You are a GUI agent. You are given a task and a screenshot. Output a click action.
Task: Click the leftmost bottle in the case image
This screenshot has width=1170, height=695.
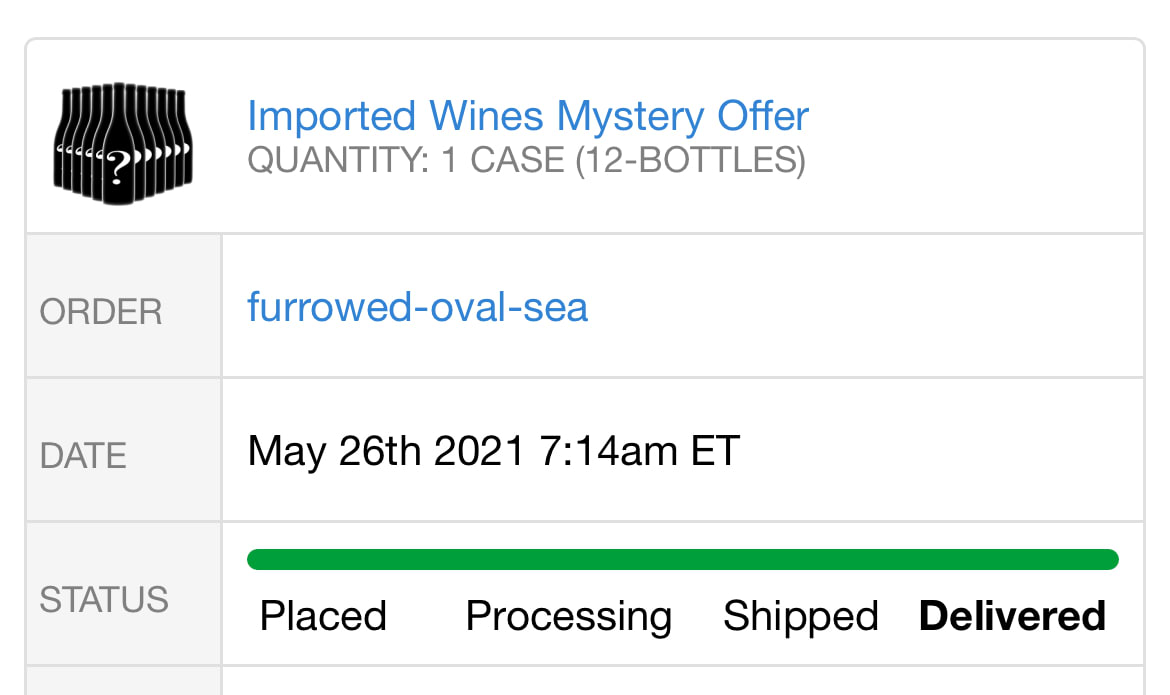[x=66, y=140]
